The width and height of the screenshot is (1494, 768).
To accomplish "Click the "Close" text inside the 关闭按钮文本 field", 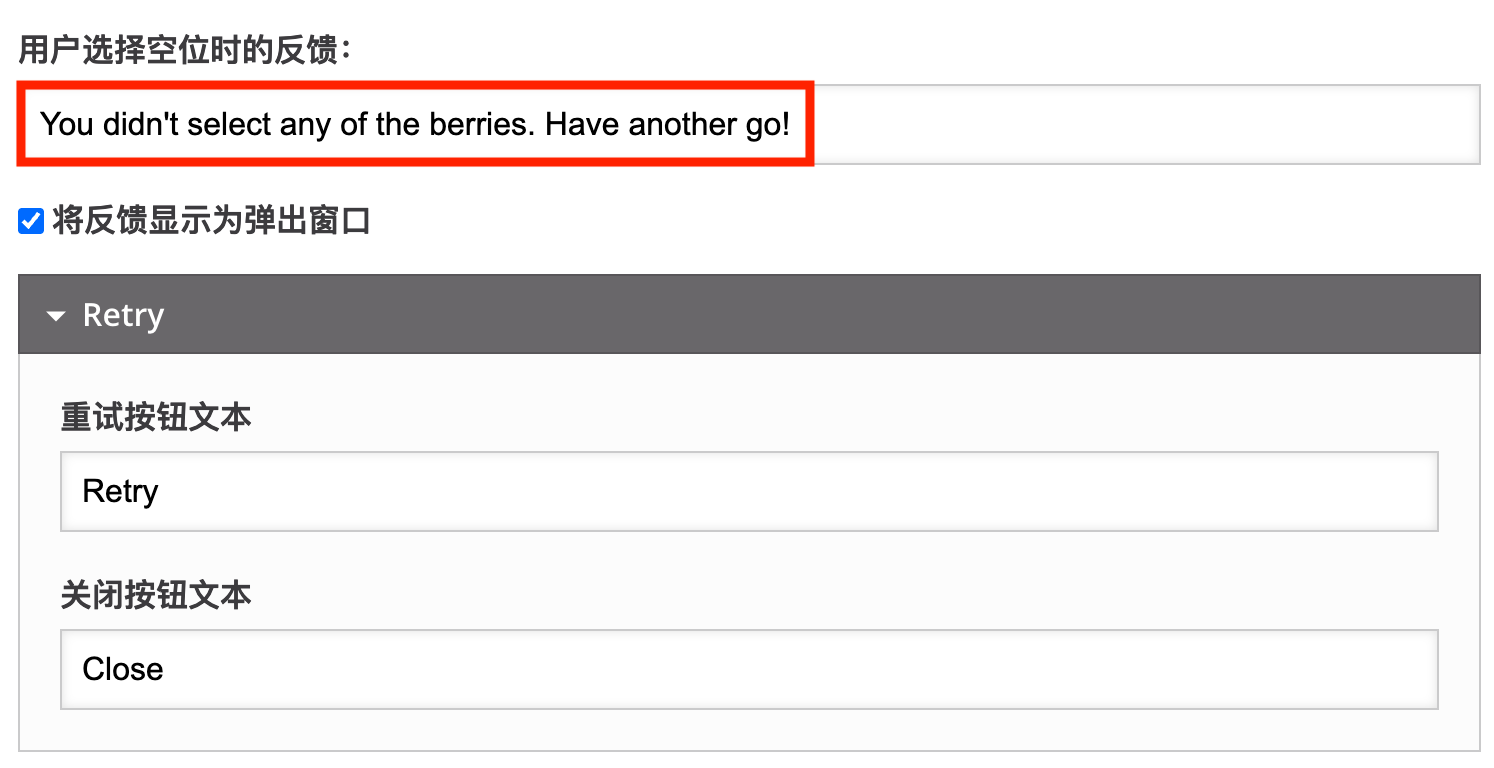I will pos(122,669).
